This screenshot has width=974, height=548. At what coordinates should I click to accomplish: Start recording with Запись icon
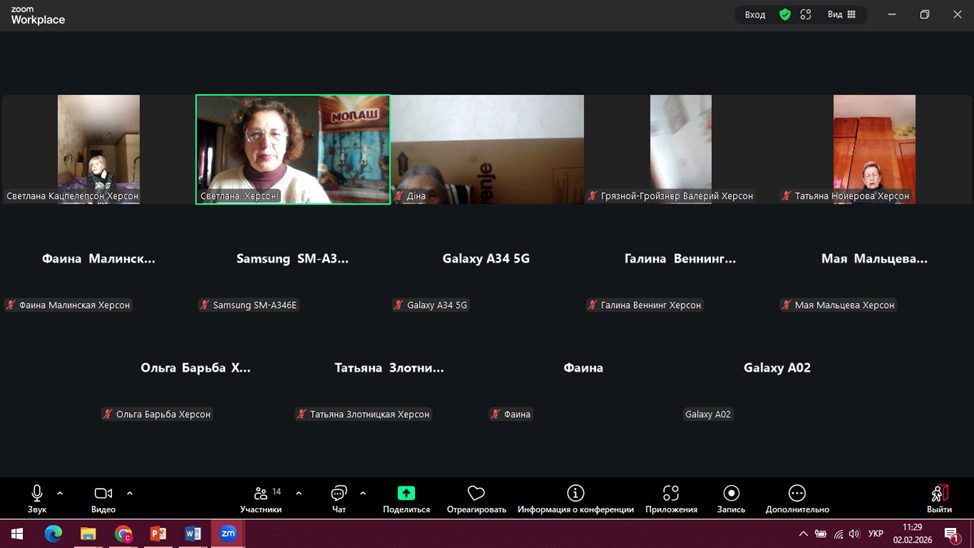(x=731, y=493)
